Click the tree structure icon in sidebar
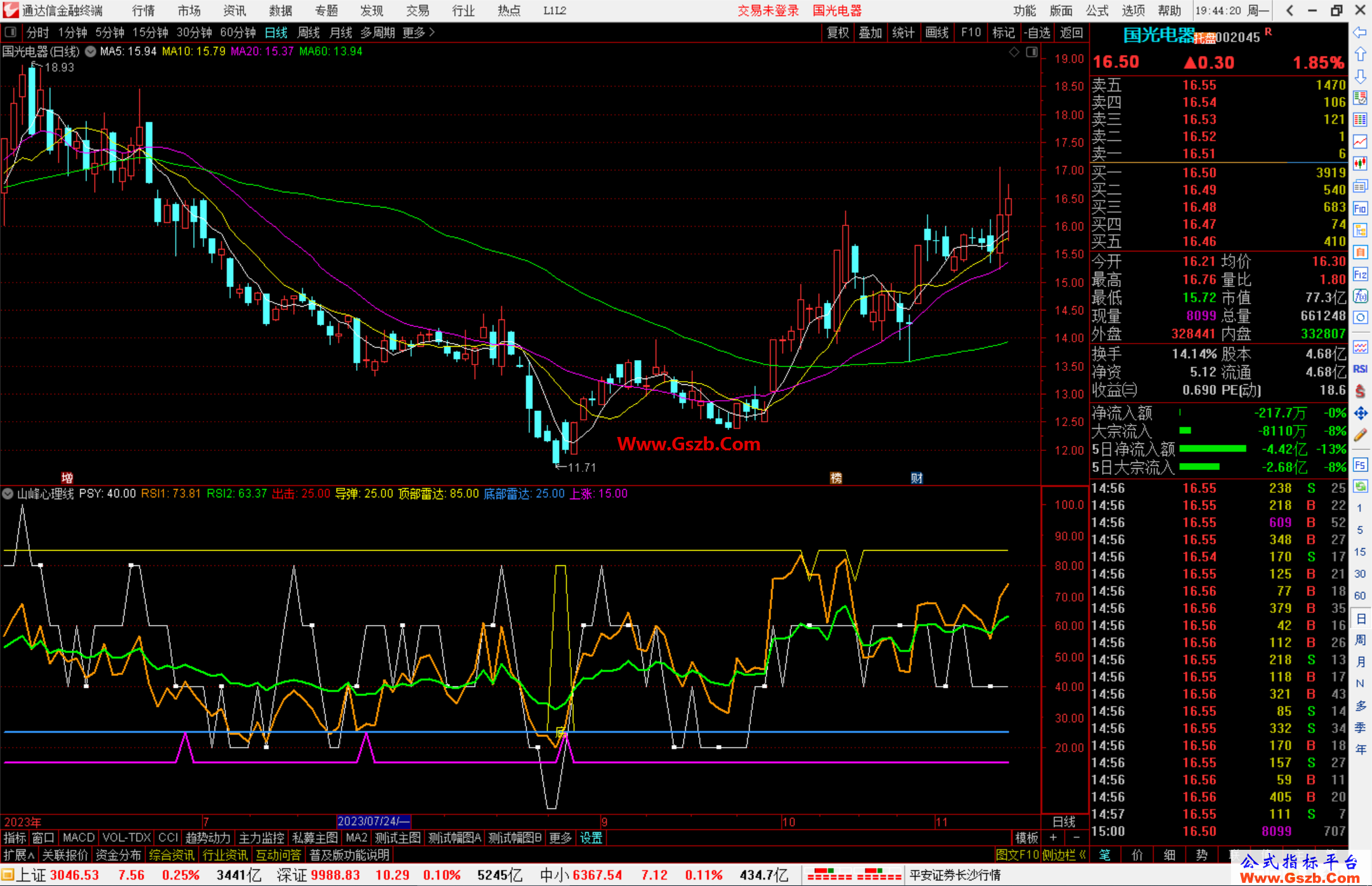The image size is (1372, 886). tap(1360, 231)
